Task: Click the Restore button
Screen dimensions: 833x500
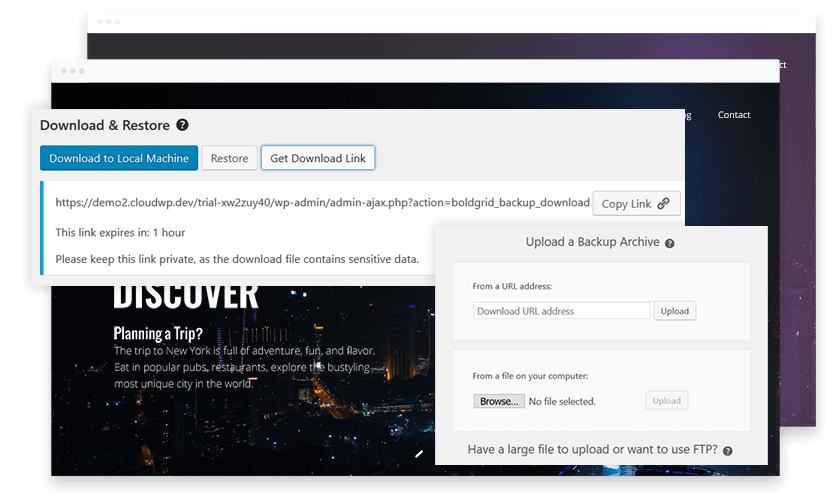Action: coord(229,158)
